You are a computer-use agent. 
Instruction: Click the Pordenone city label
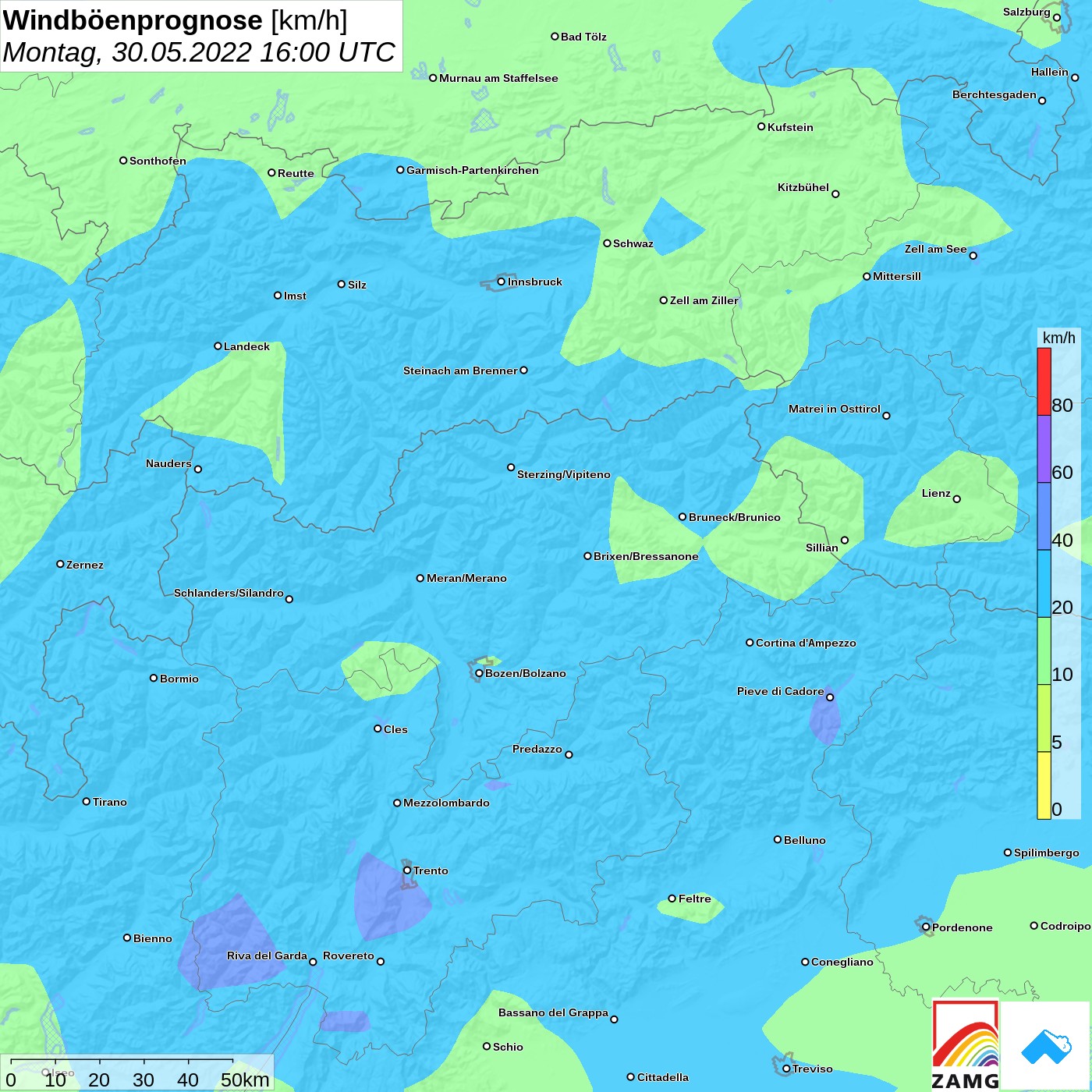(963, 927)
